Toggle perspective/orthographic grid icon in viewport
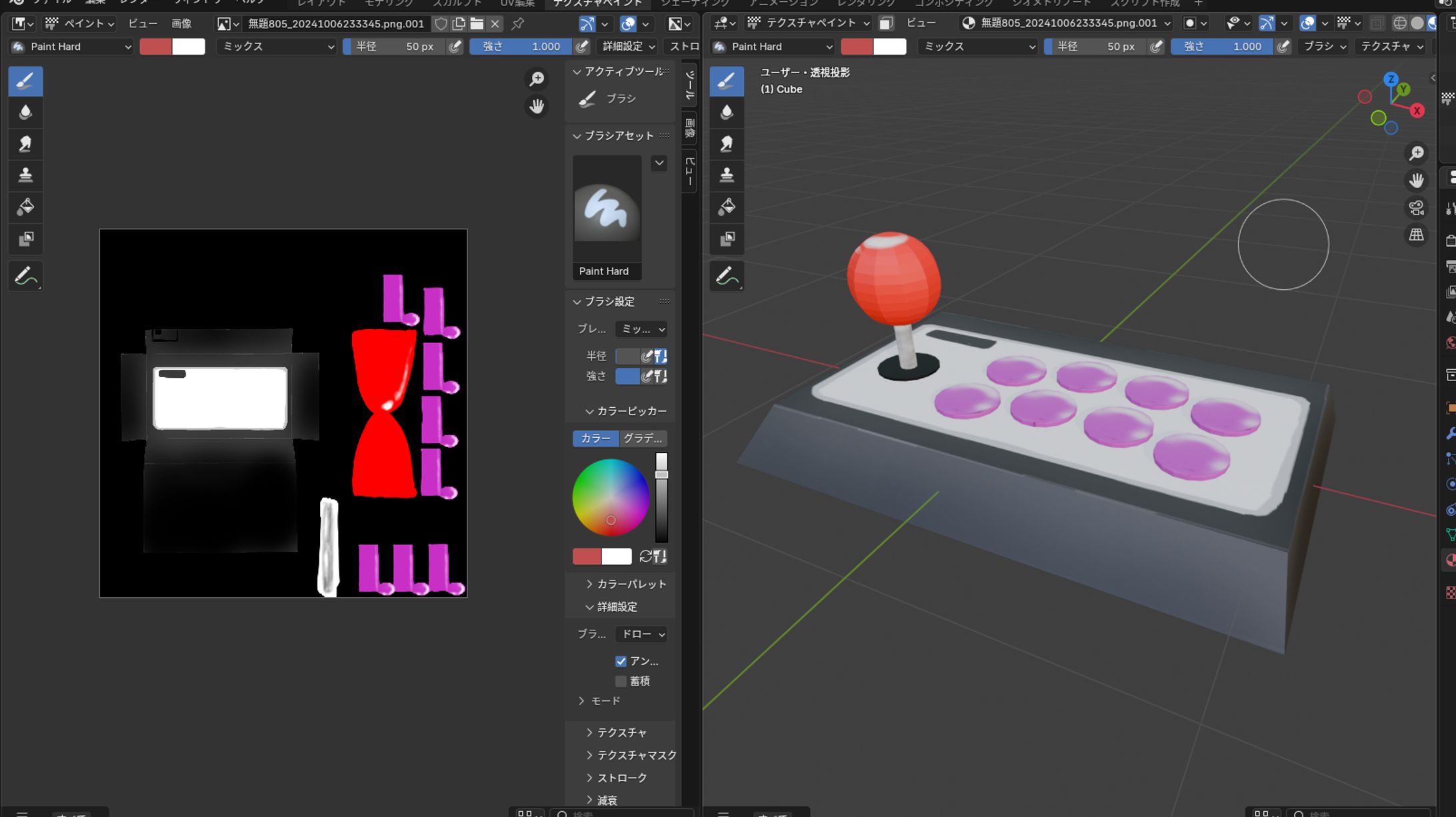 coord(1416,235)
